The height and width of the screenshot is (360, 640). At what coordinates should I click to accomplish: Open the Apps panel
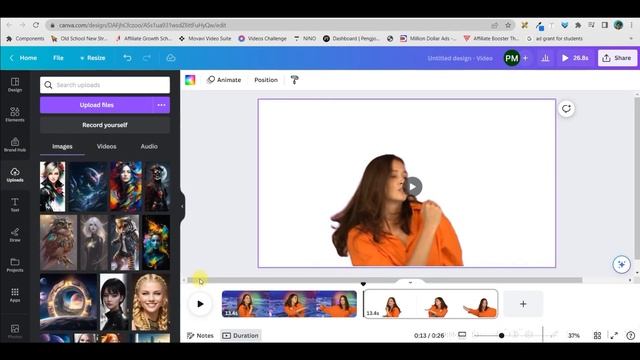click(15, 295)
